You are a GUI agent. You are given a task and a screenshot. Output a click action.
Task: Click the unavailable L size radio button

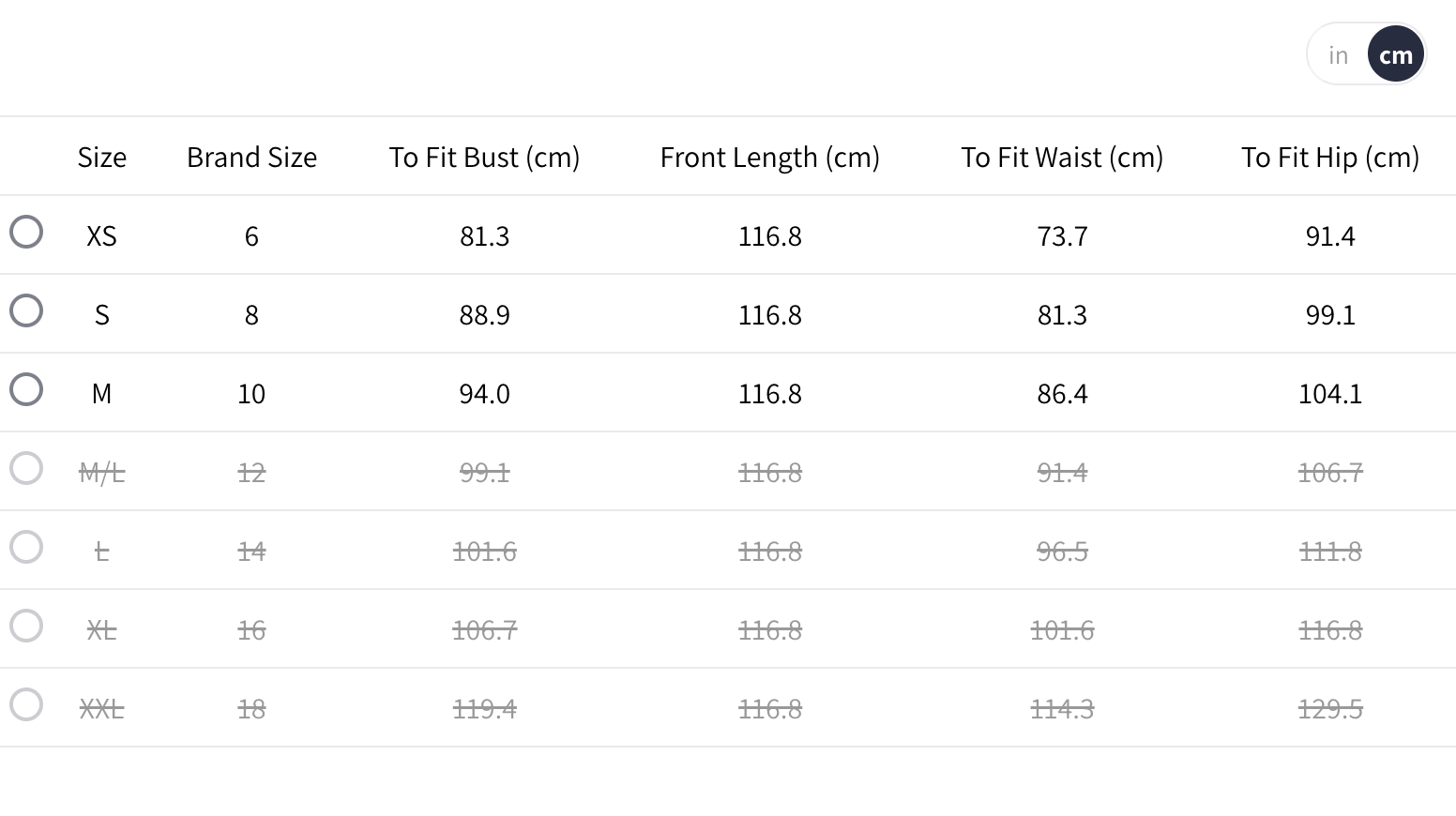point(26,547)
